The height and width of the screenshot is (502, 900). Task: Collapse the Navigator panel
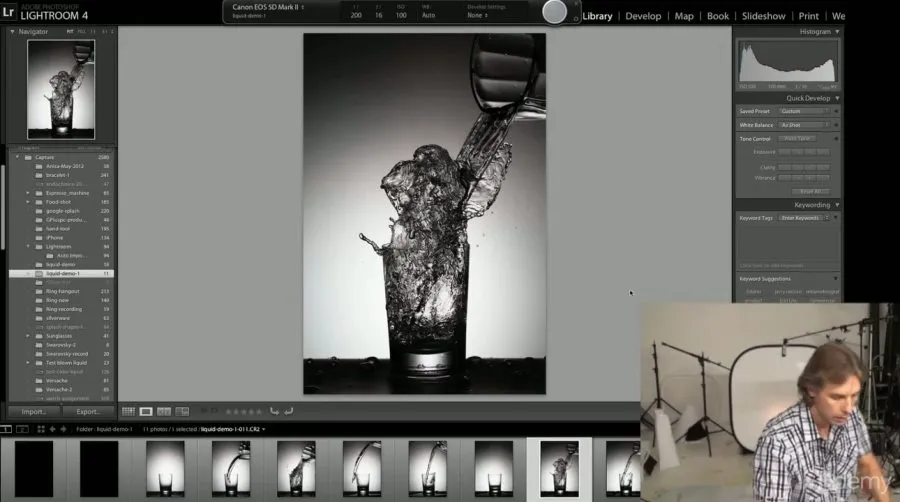13,32
